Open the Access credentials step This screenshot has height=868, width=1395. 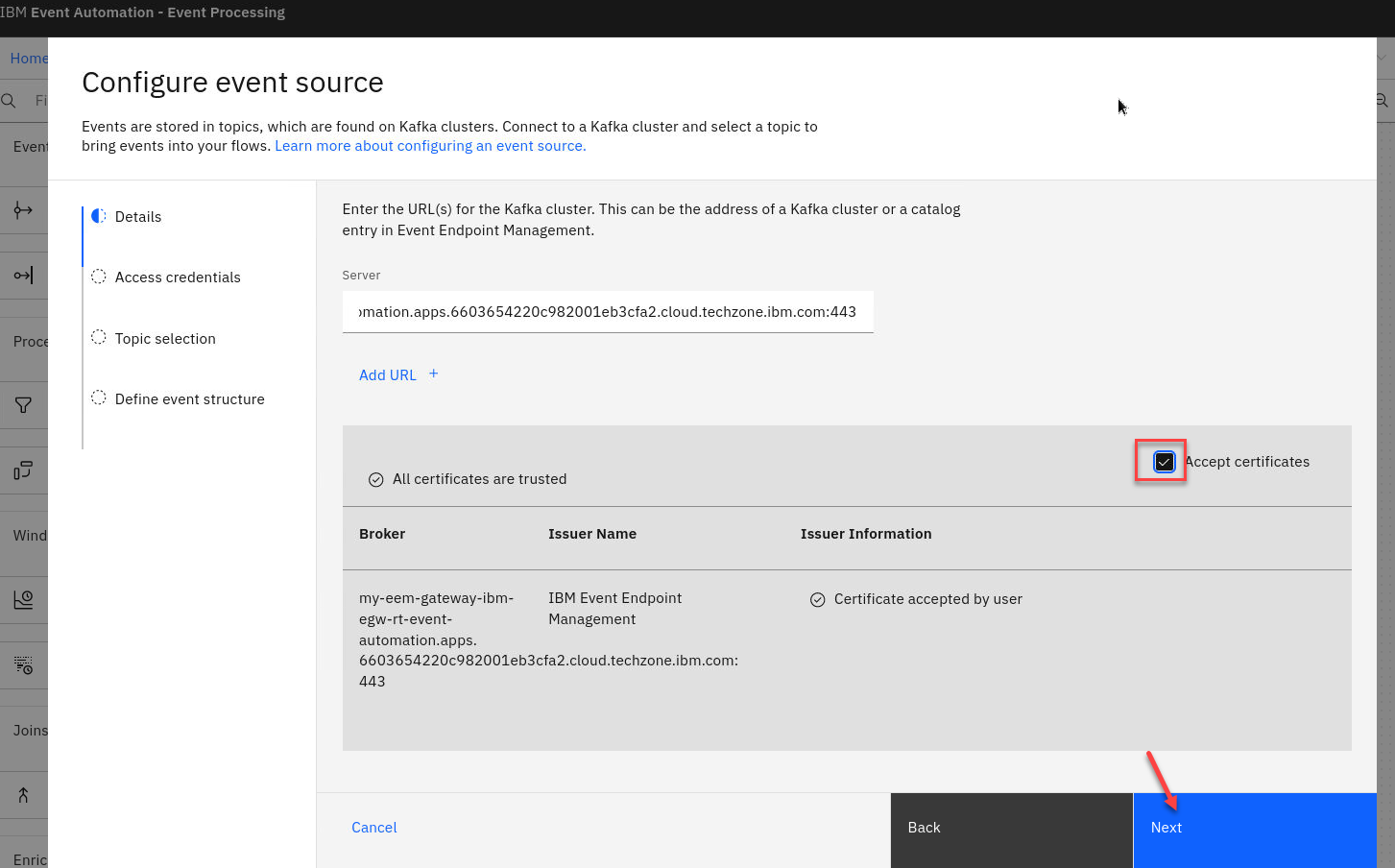pos(178,277)
